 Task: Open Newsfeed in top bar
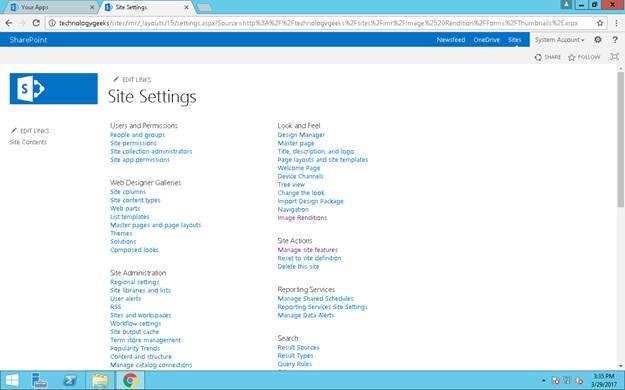451,40
